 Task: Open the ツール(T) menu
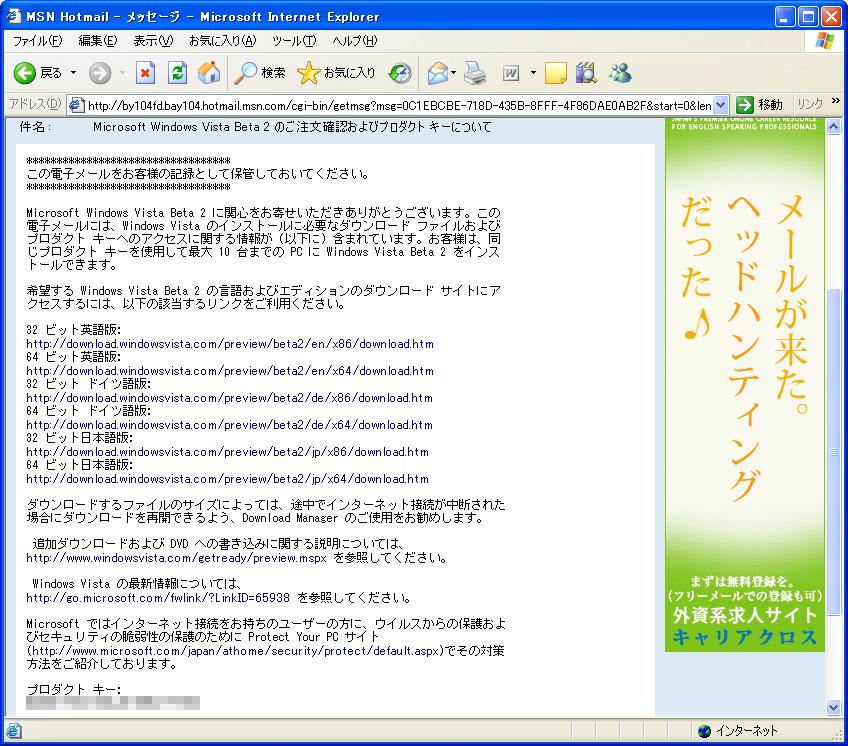[294, 41]
